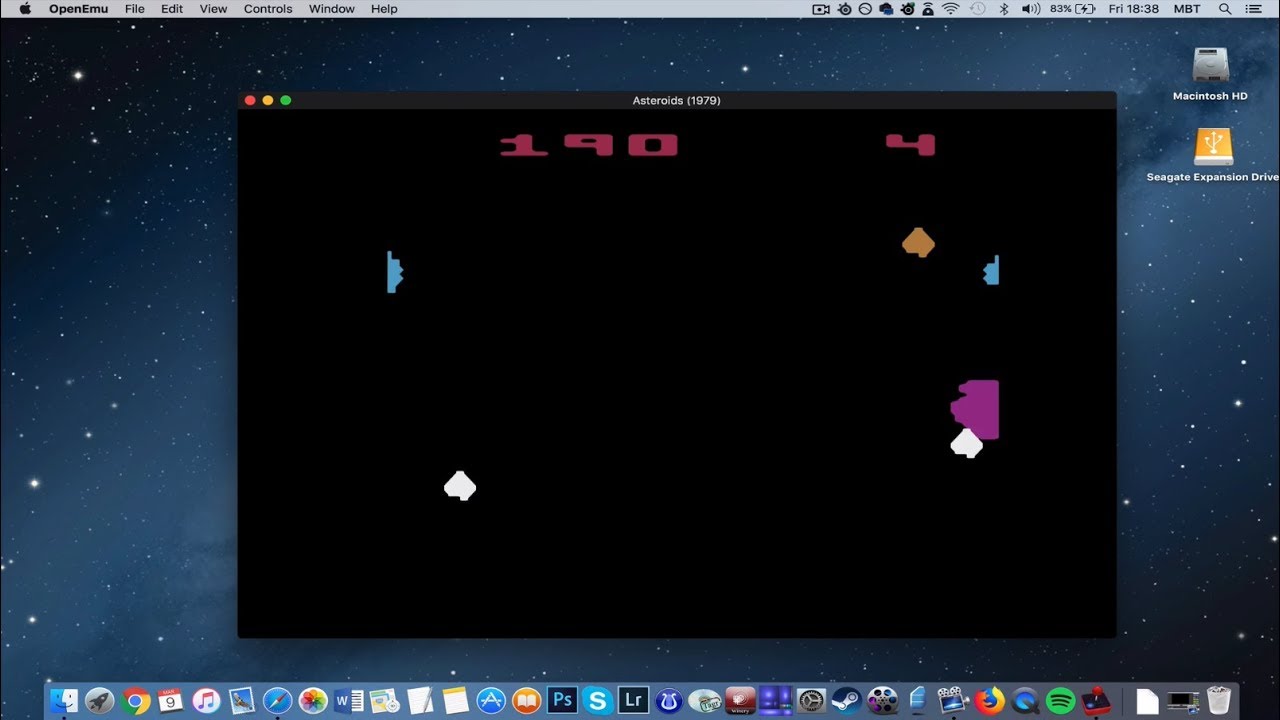Image resolution: width=1280 pixels, height=720 pixels.
Task: Click the green full-screen button on the Asteroids window
Action: [x=285, y=100]
